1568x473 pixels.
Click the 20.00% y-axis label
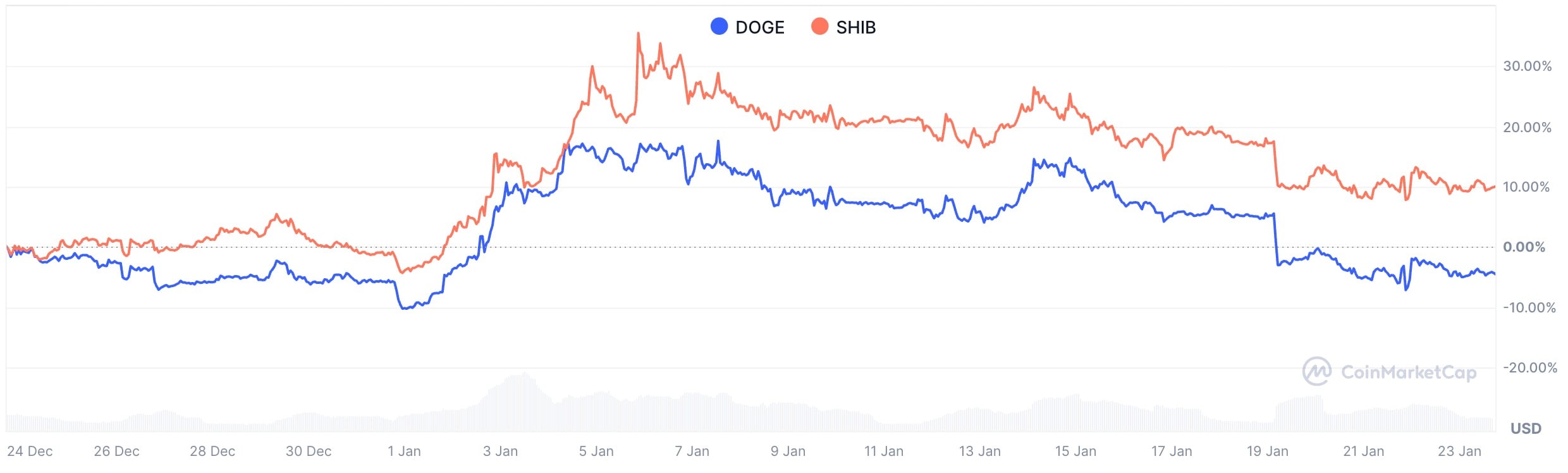coord(1528,127)
